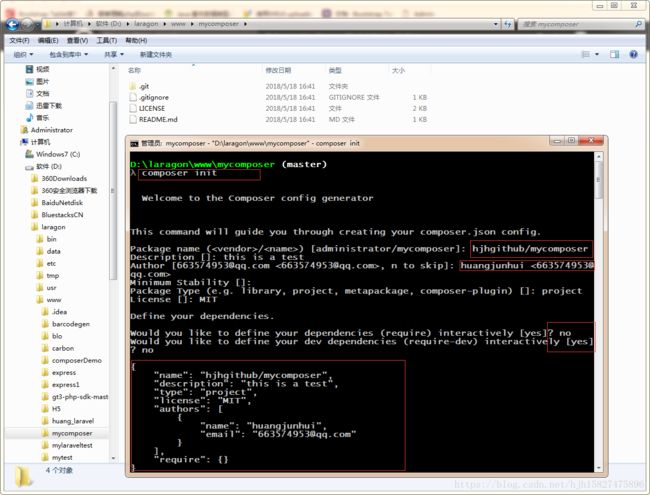Select 迅雷下载 in the navigation pane
Image resolution: width=650 pixels, height=495 pixels.
49,106
